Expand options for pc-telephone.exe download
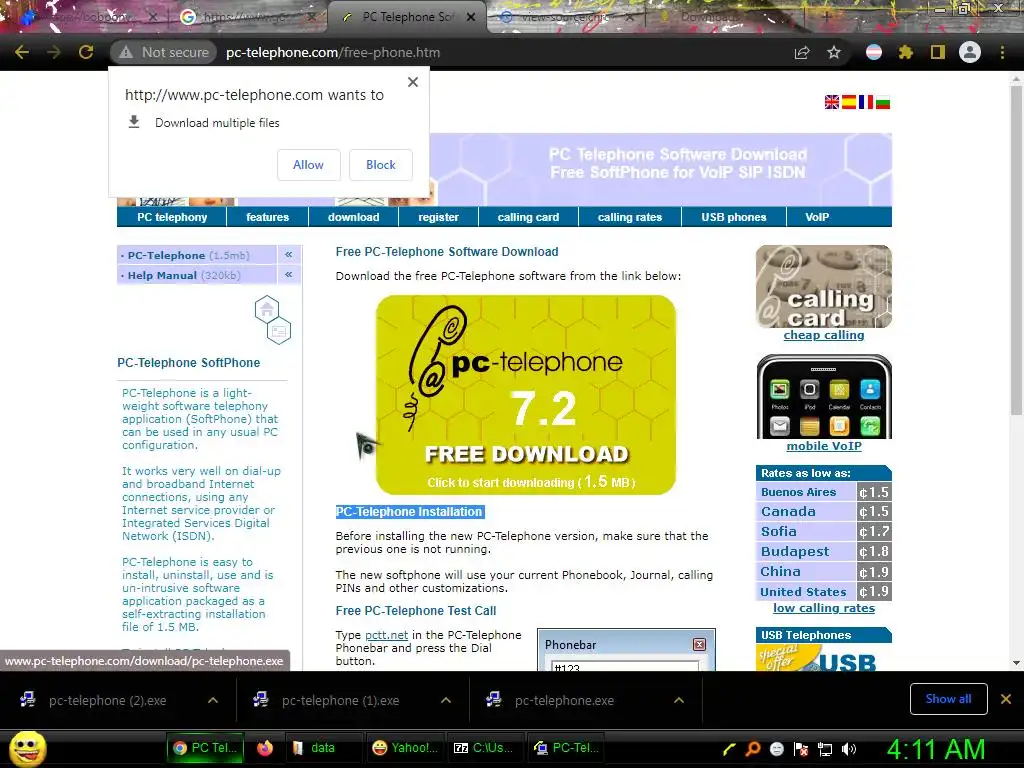 tap(679, 700)
